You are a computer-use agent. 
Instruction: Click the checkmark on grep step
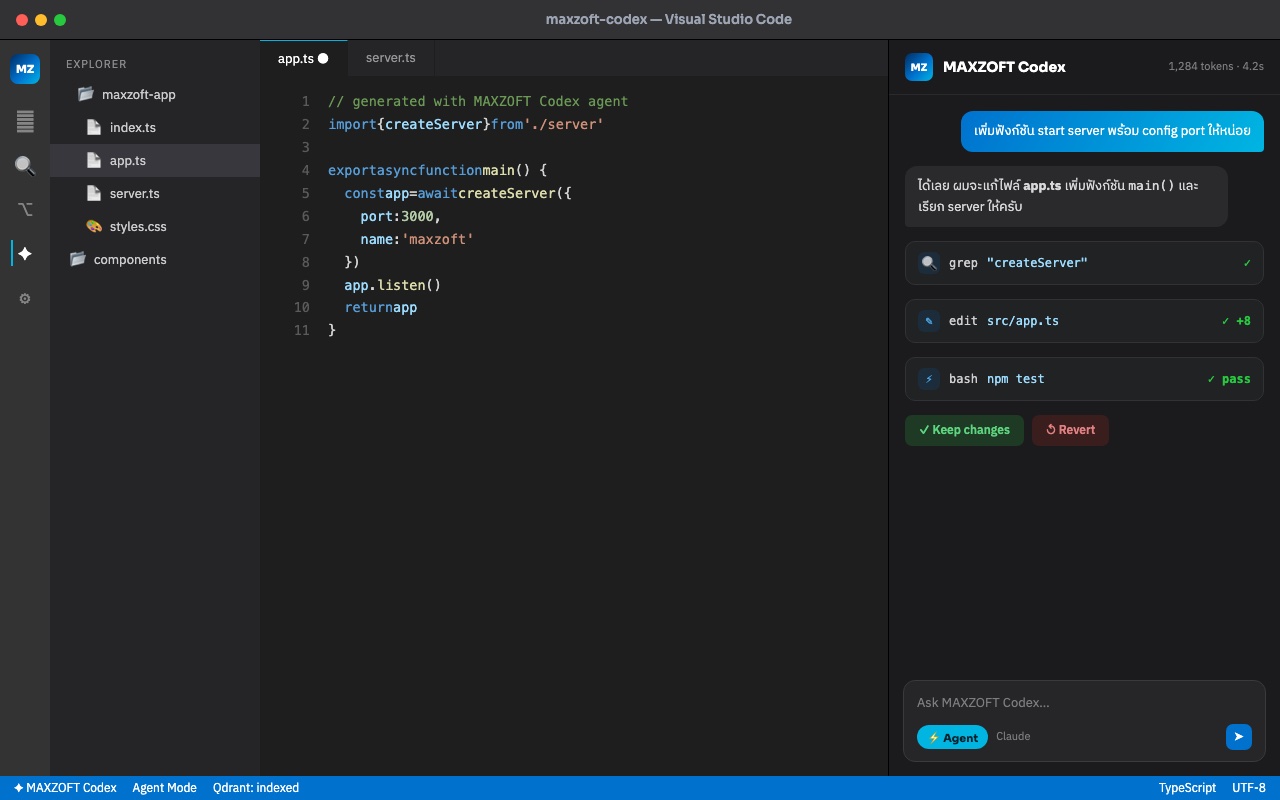(x=1247, y=263)
